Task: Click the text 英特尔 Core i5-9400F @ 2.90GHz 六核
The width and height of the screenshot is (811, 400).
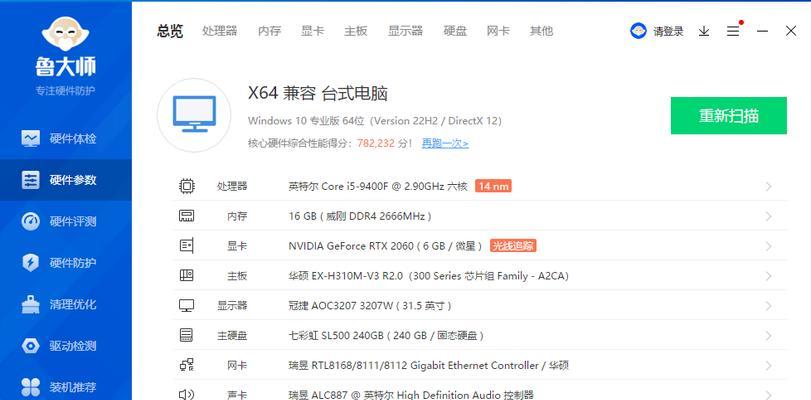Action: coord(378,186)
